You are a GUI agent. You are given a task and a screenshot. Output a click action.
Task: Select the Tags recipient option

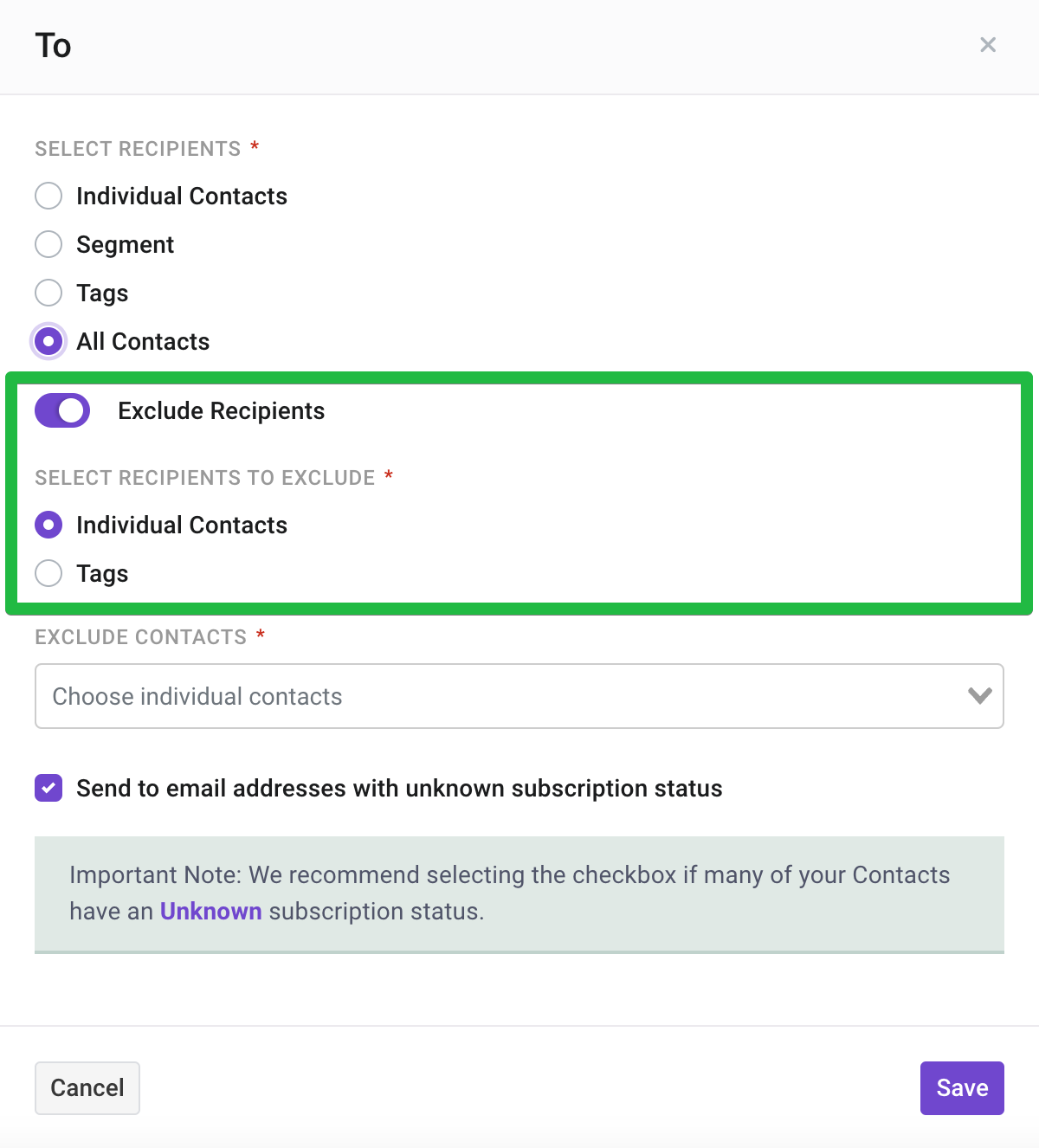click(x=48, y=293)
